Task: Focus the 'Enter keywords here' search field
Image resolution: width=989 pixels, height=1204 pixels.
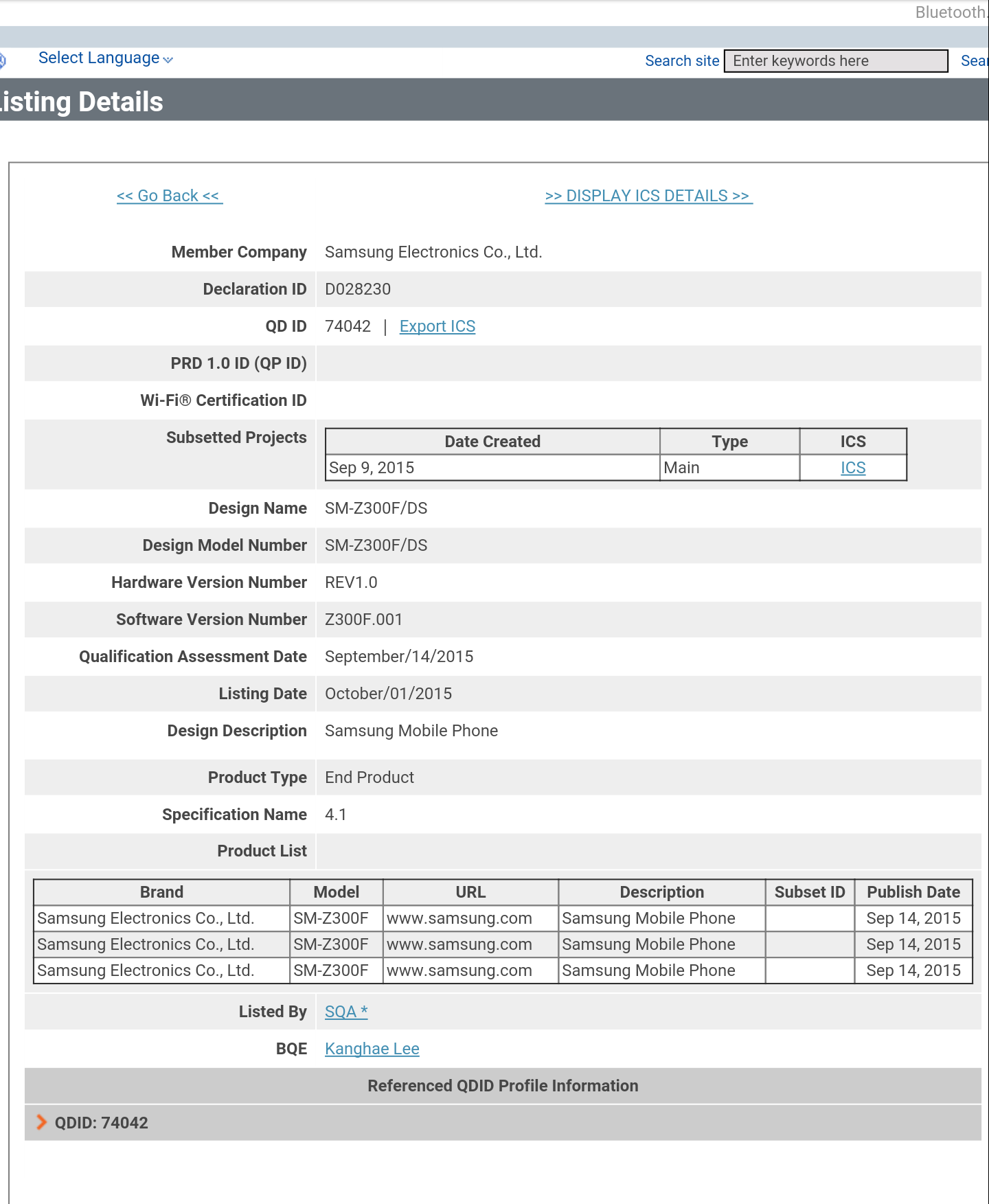Action: click(835, 61)
